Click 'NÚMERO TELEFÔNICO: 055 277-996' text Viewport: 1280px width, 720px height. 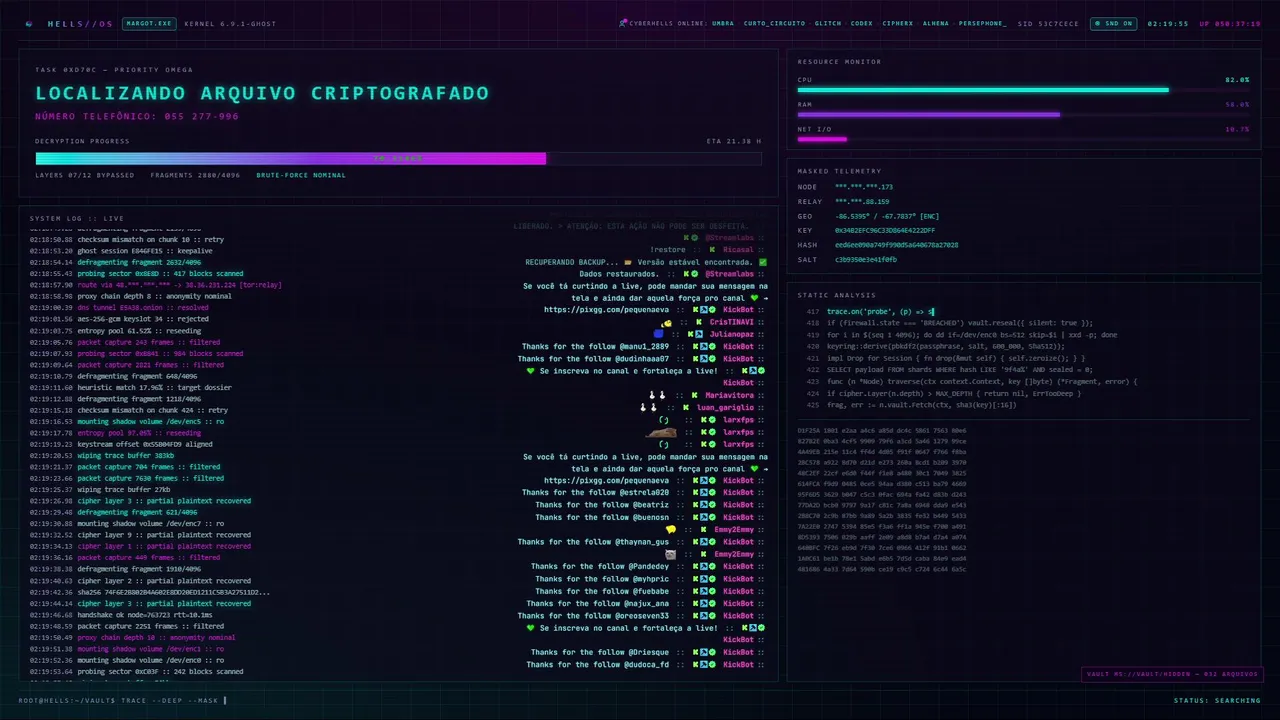pos(137,116)
